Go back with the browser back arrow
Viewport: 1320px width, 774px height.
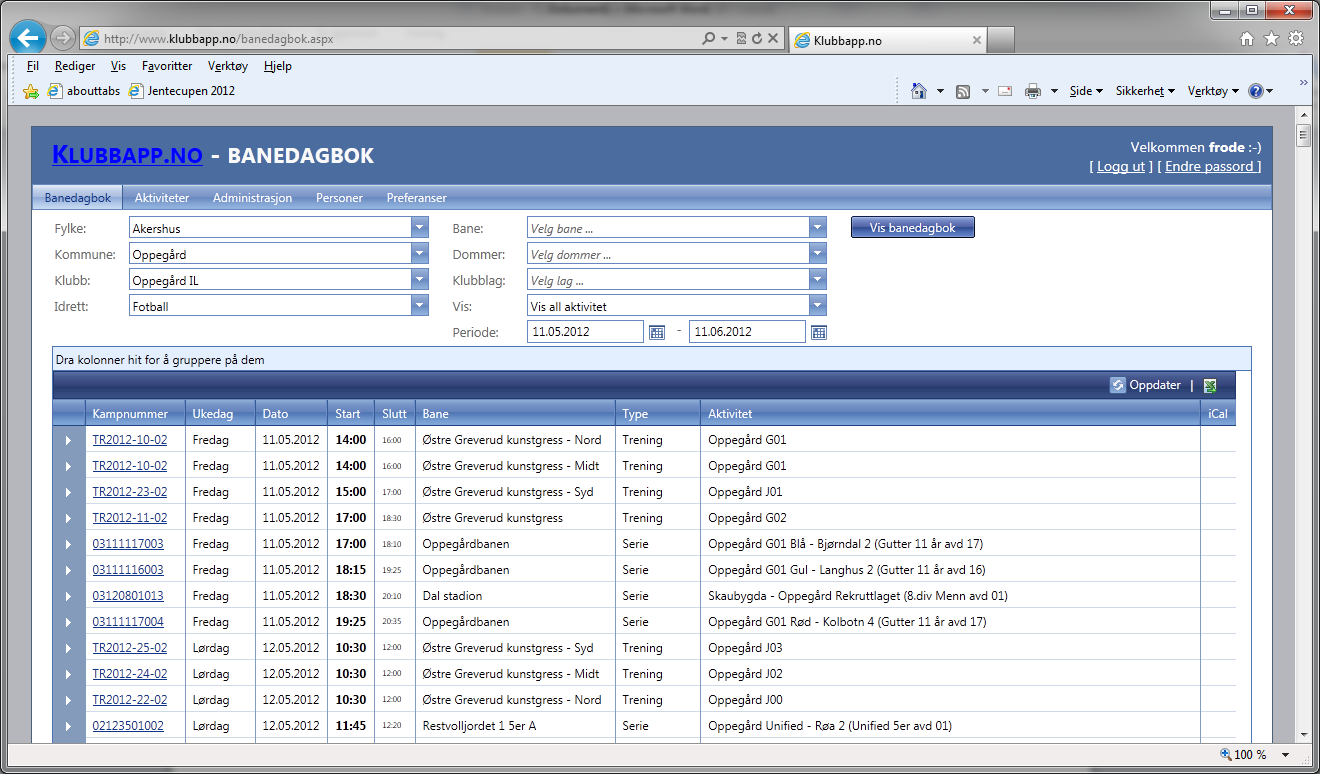point(28,38)
